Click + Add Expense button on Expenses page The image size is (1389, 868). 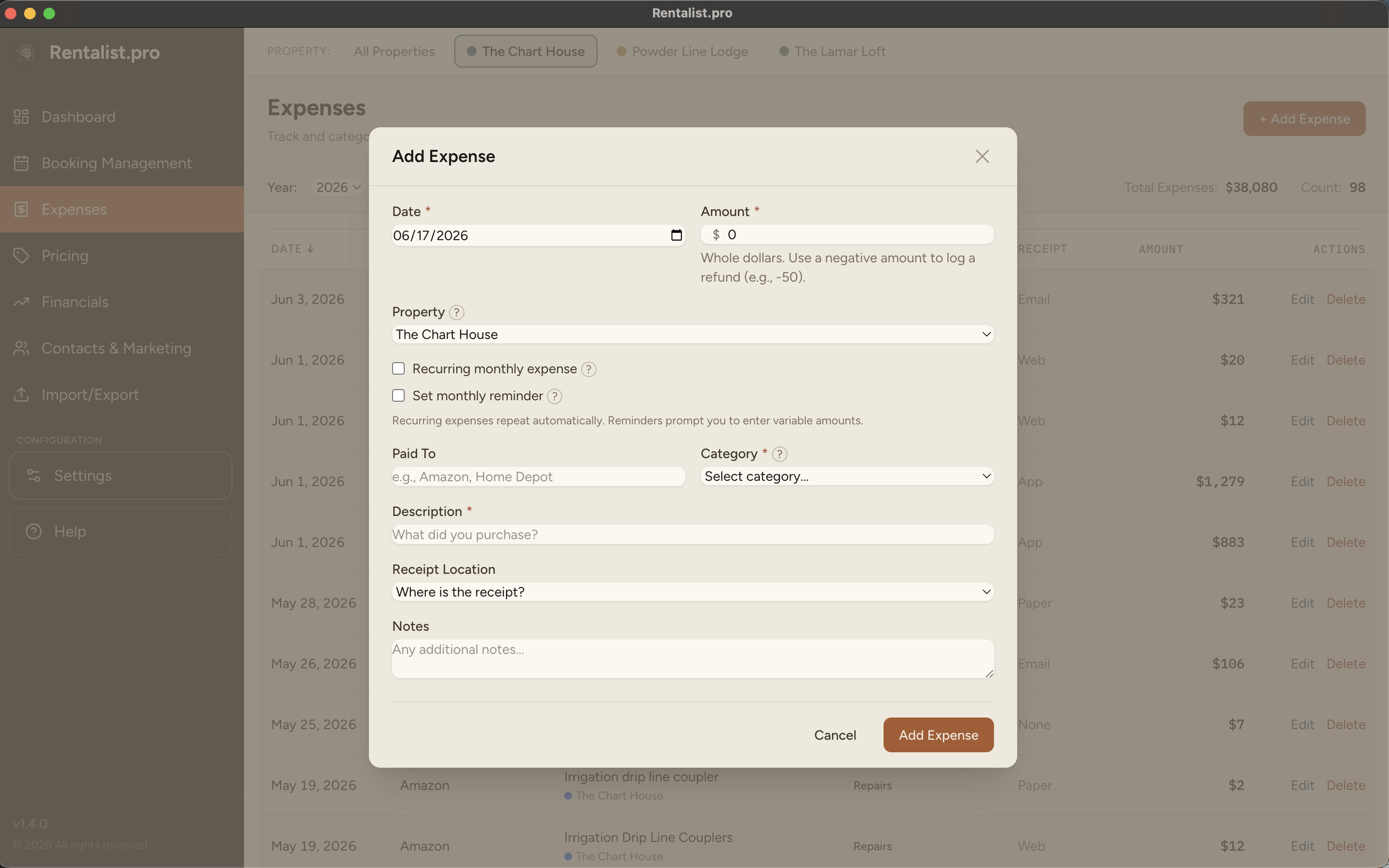coord(1304,119)
